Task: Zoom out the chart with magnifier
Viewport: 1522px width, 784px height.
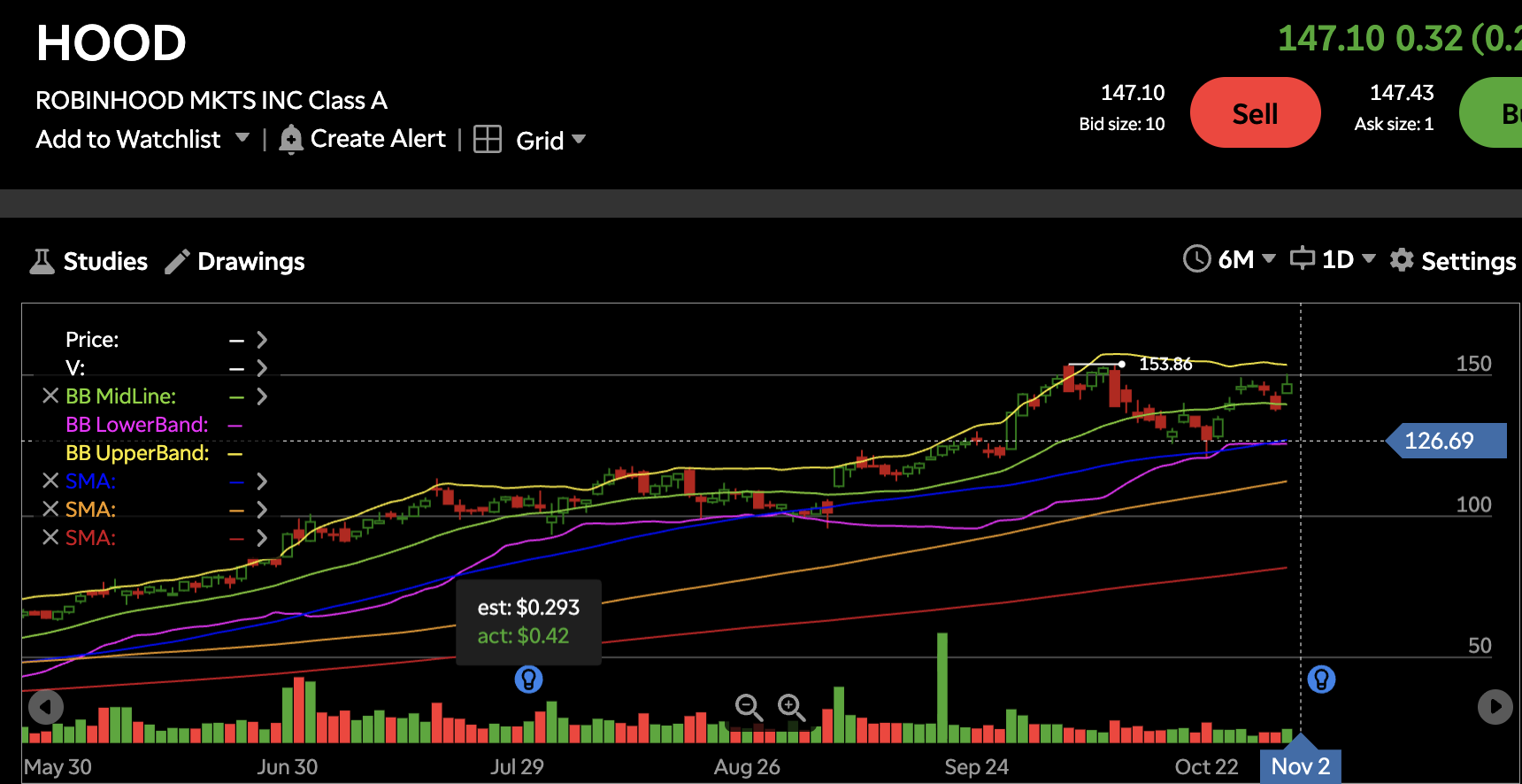Action: pyautogui.click(x=749, y=707)
